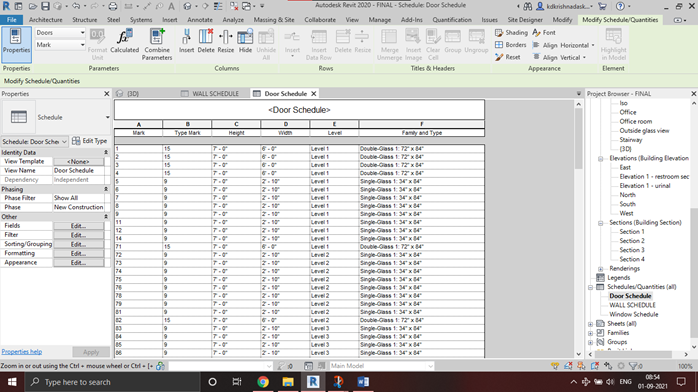Click the Reset appearance tool
Viewport: 698px width, 392px height.
coord(507,57)
